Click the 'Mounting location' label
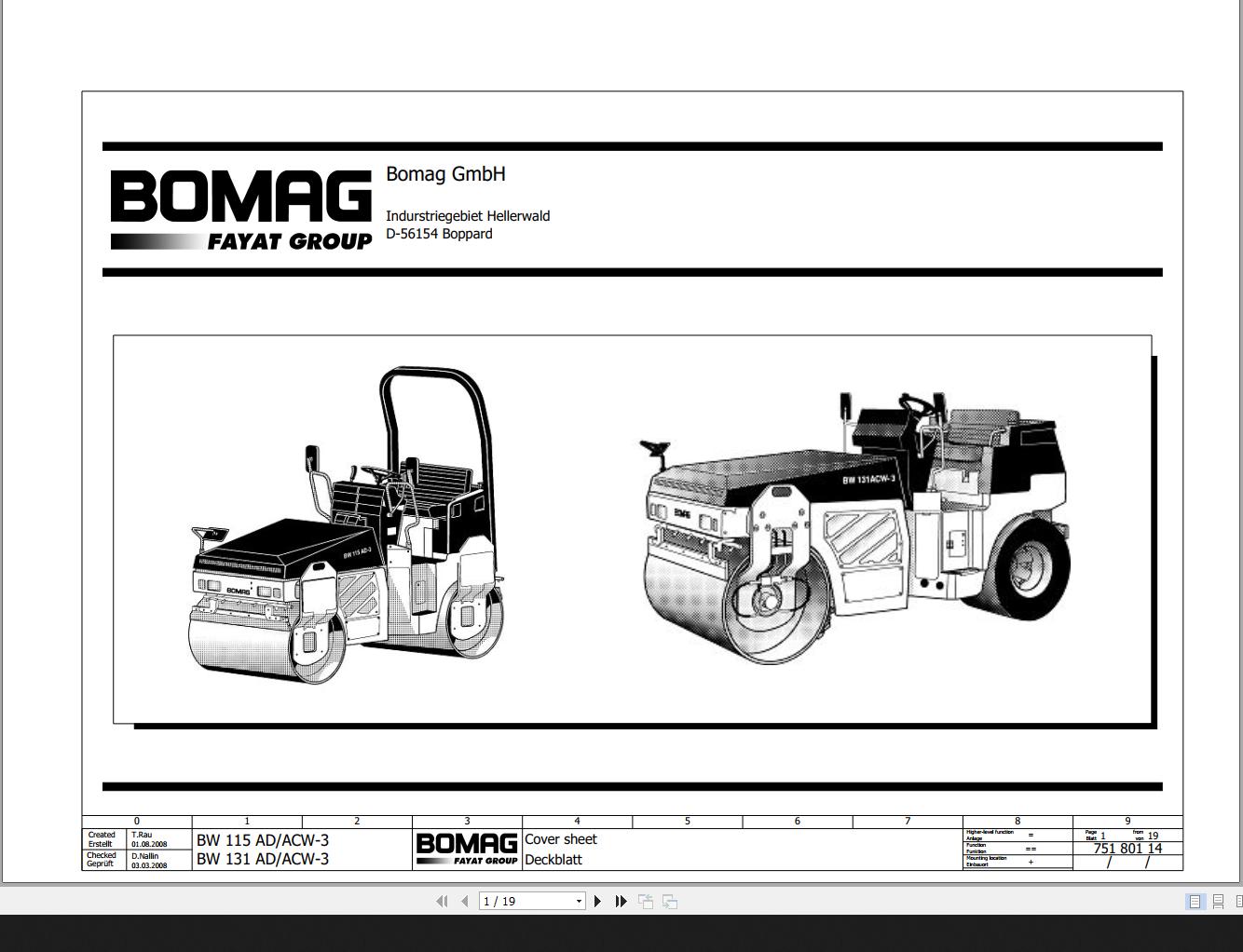 986,858
